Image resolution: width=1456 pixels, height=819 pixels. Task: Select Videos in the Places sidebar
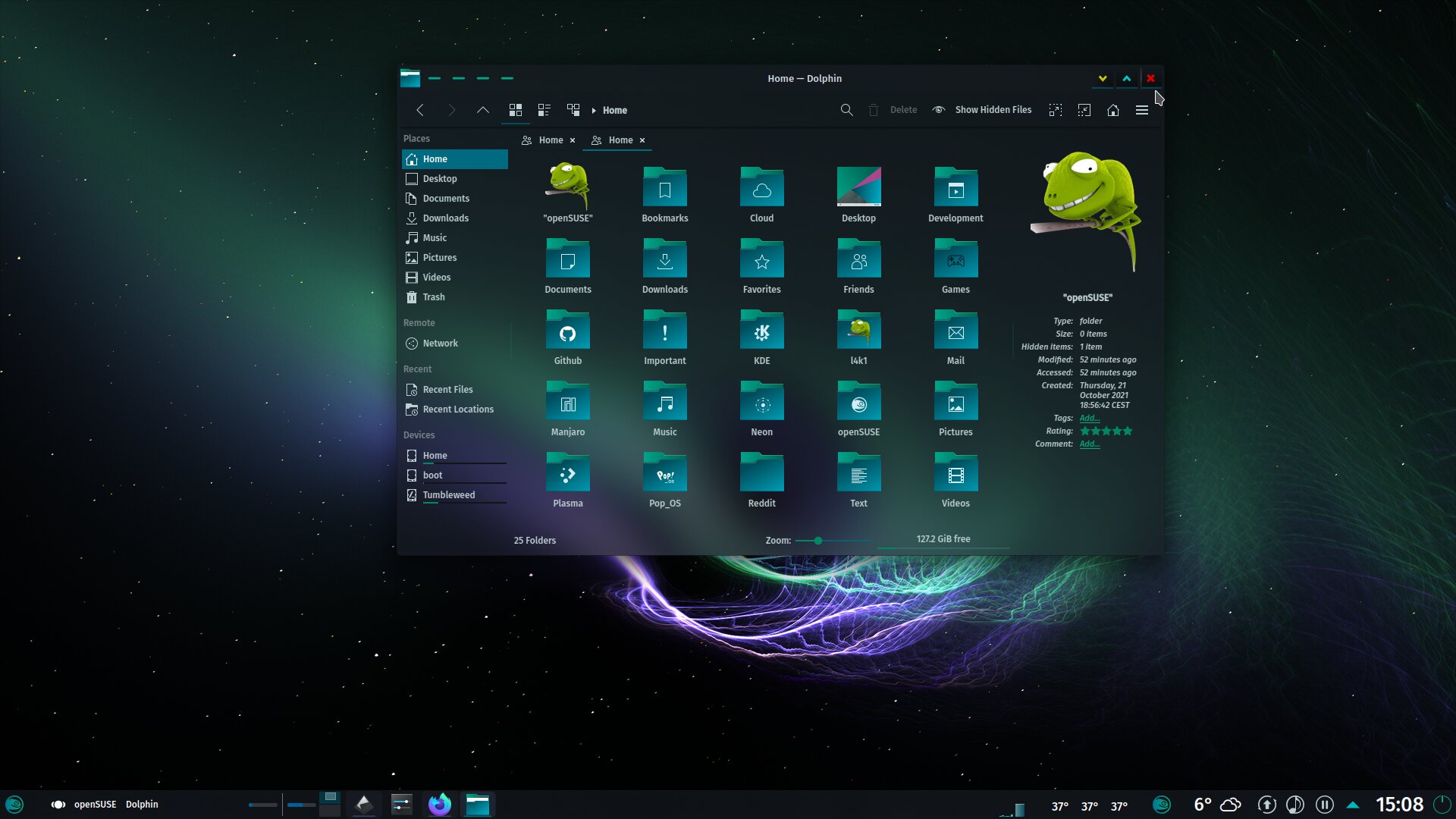454,278
